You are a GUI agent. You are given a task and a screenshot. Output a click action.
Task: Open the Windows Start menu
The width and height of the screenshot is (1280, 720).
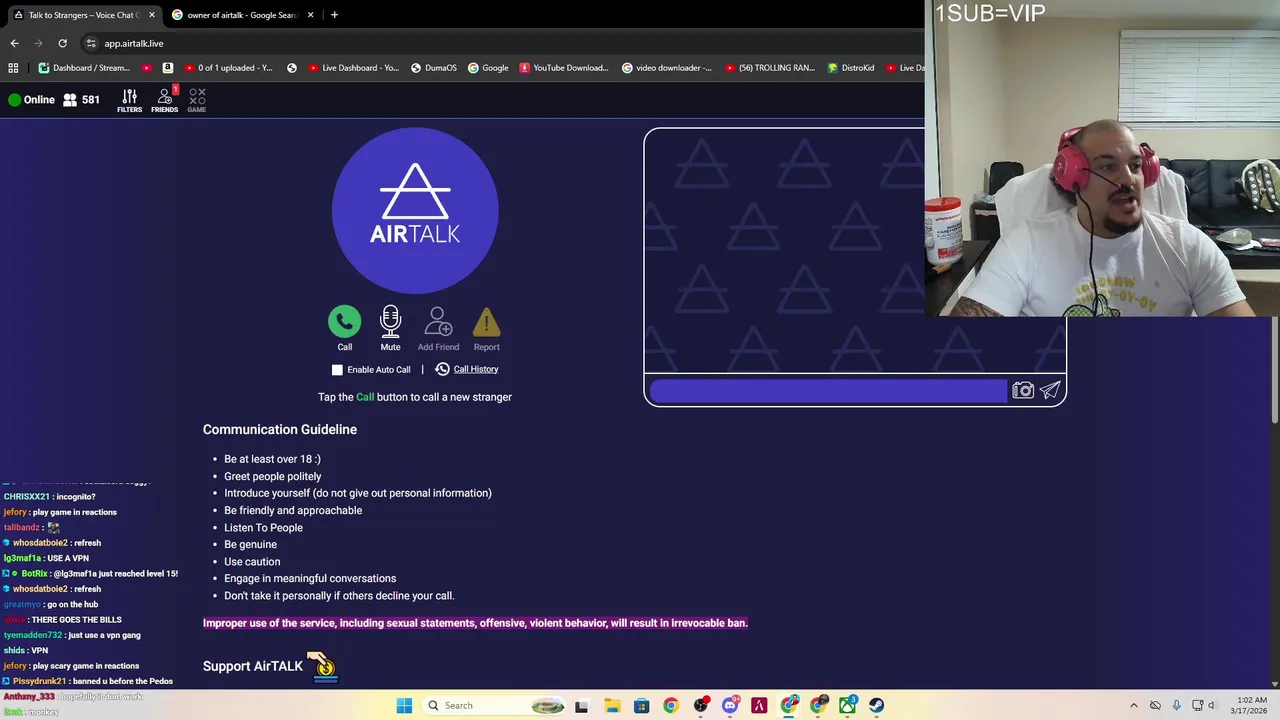(x=404, y=705)
